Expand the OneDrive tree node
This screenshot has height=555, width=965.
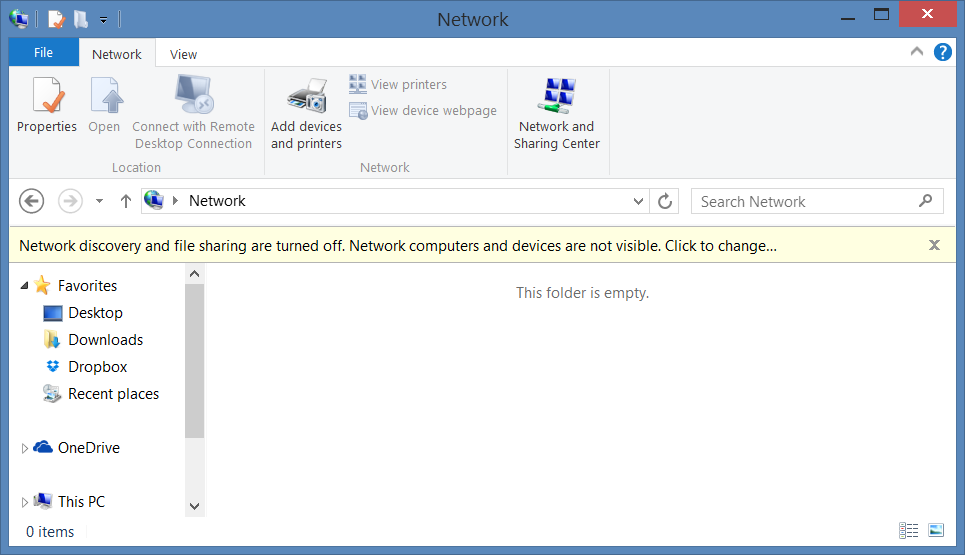pyautogui.click(x=24, y=449)
